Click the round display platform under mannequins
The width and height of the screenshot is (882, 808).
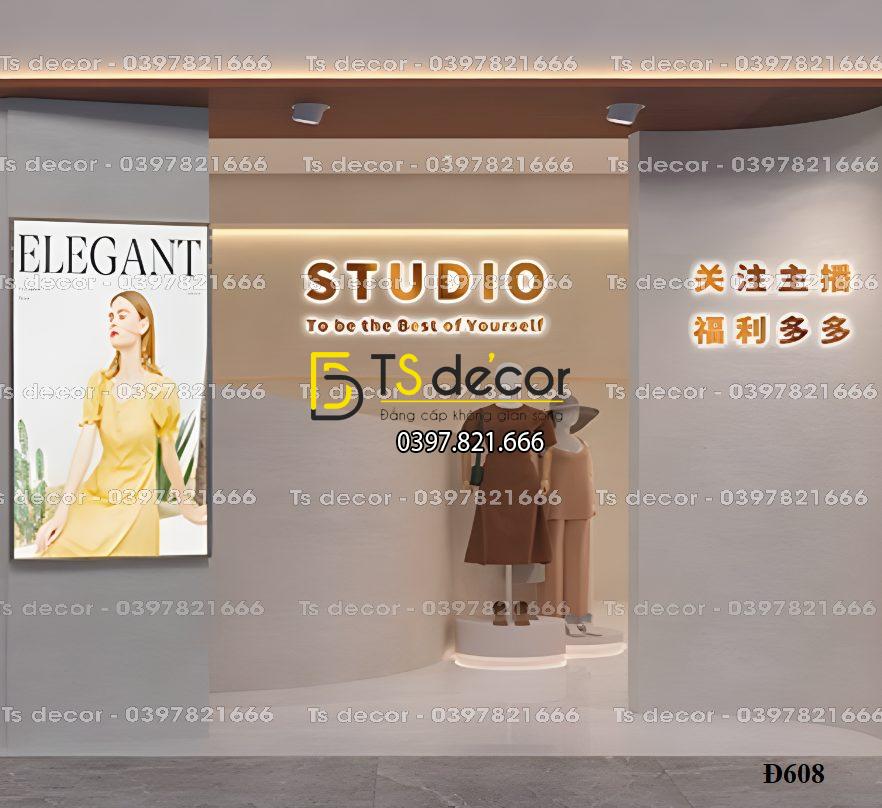pos(510,643)
